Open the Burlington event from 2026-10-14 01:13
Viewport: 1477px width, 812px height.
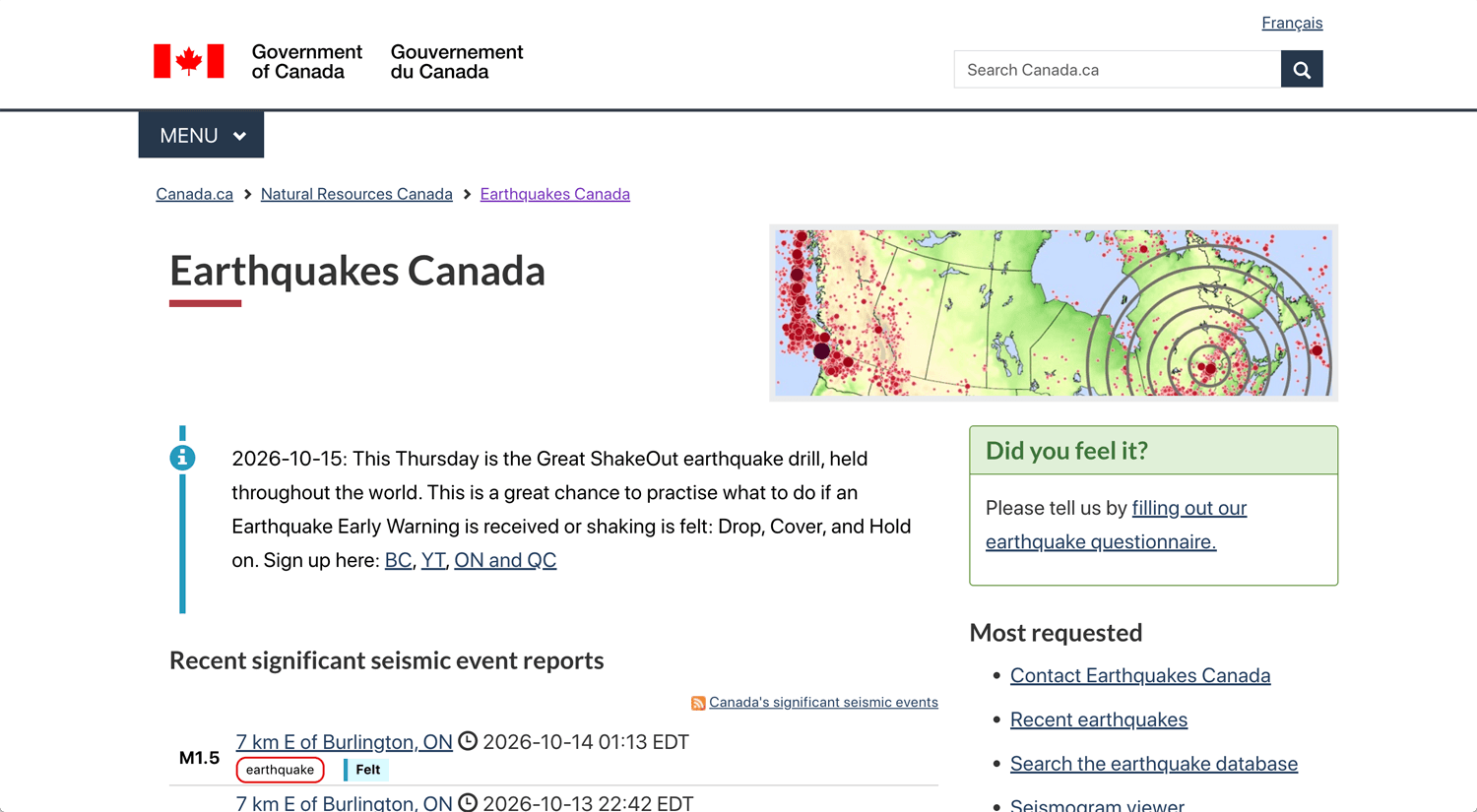click(x=344, y=741)
